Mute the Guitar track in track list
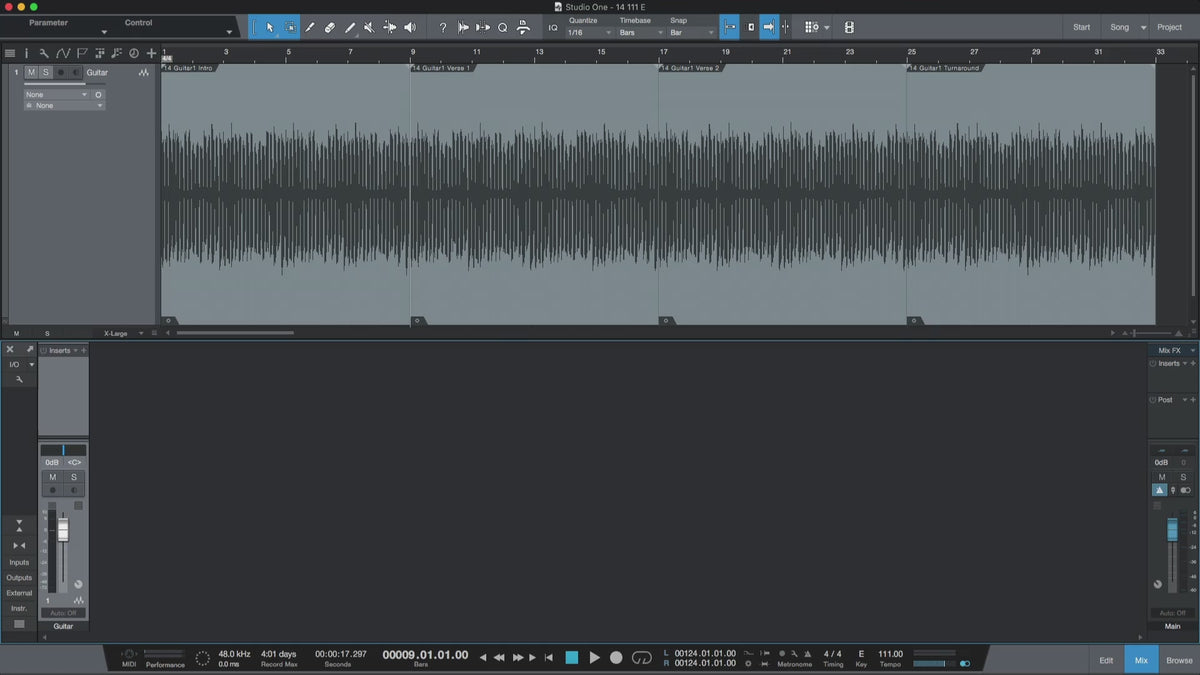 tap(31, 73)
